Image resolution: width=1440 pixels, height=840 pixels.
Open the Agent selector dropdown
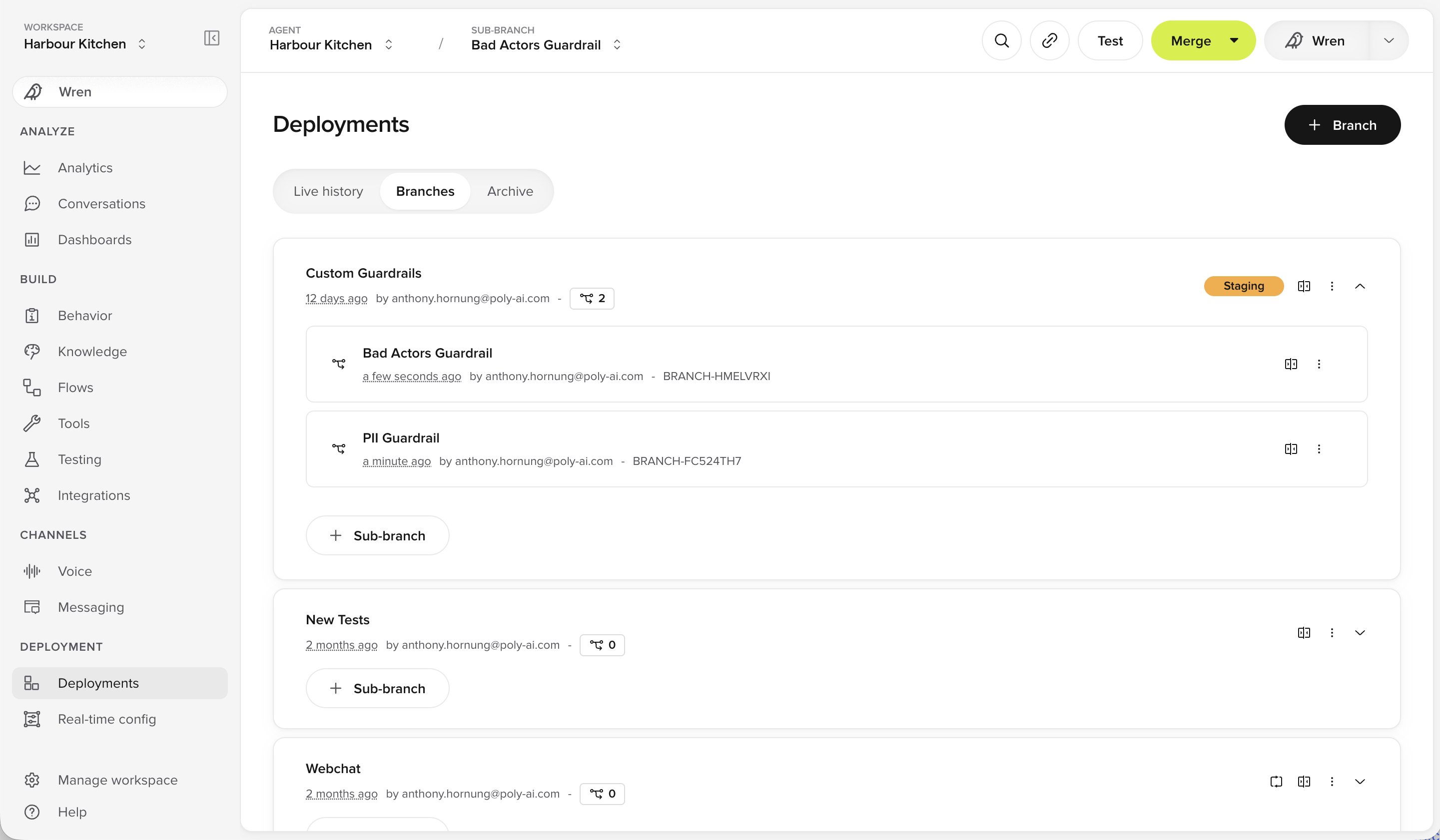(331, 44)
